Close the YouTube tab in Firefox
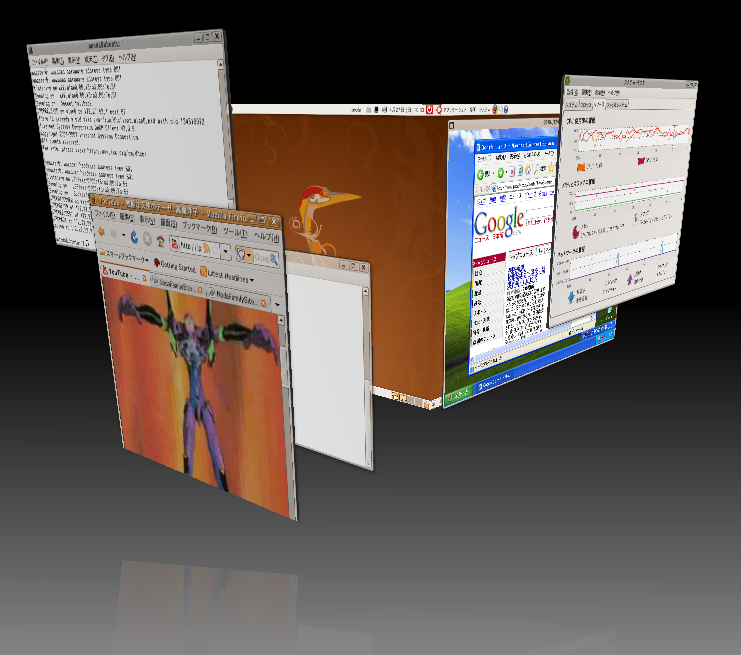The width and height of the screenshot is (741, 655). pos(145,278)
